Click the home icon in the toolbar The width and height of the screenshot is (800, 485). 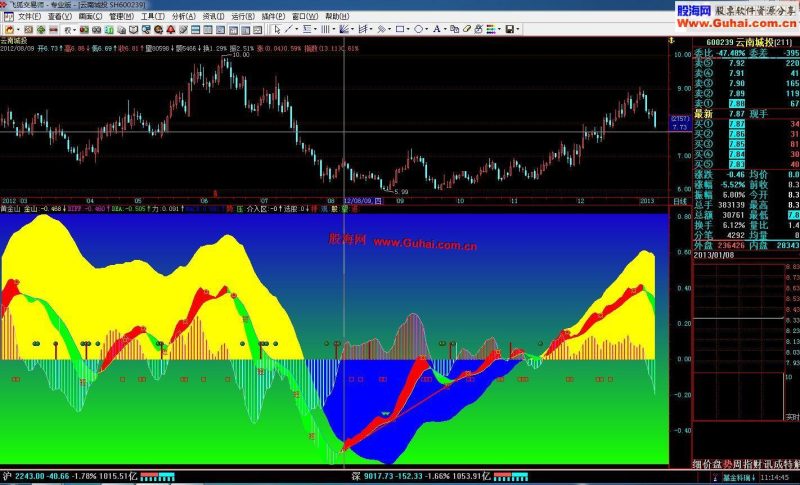tap(9, 30)
